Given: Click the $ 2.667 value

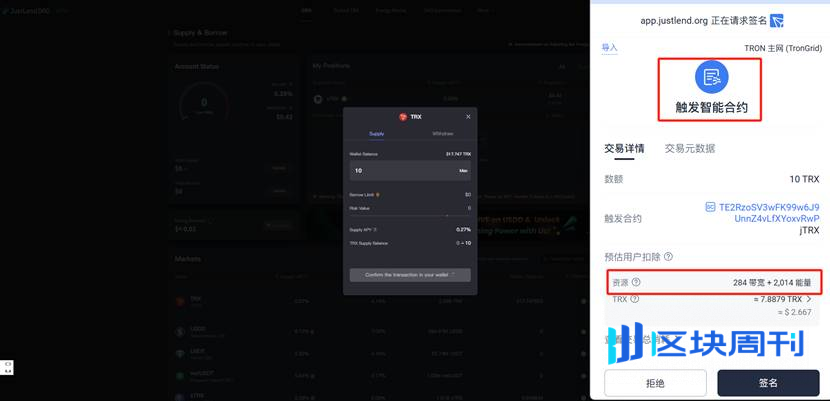Looking at the screenshot, I should point(794,313).
